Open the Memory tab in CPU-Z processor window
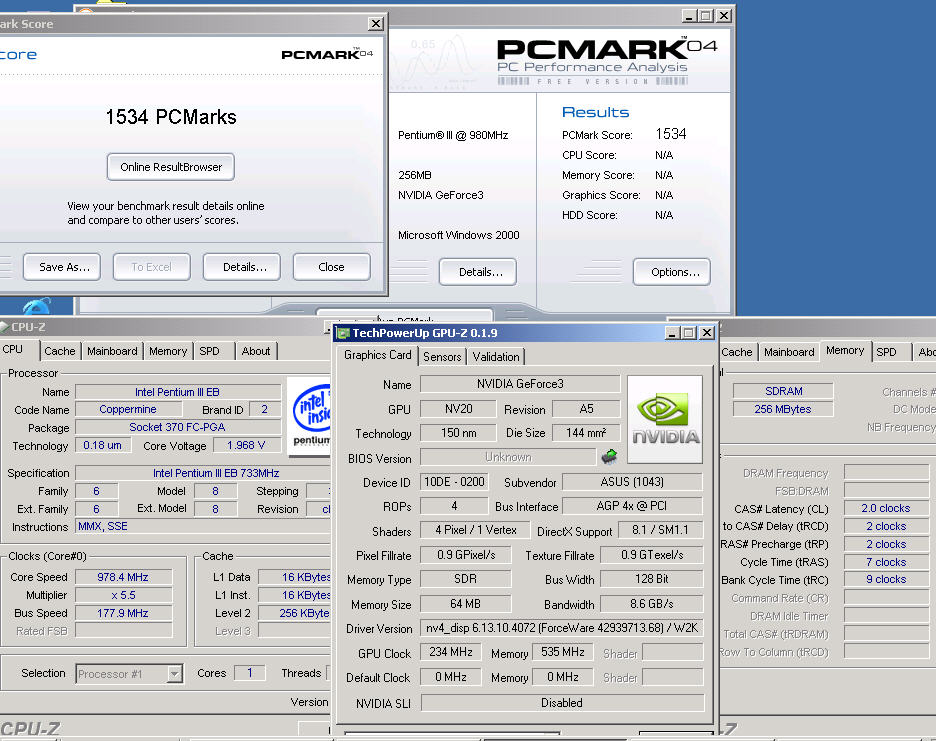Image resolution: width=936 pixels, height=741 pixels. pyautogui.click(x=168, y=351)
